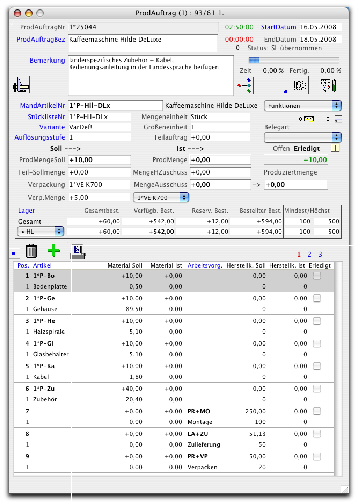This screenshot has width=363, height=504.
Task: Click the Lager label link
Action: pyautogui.click(x=26, y=211)
